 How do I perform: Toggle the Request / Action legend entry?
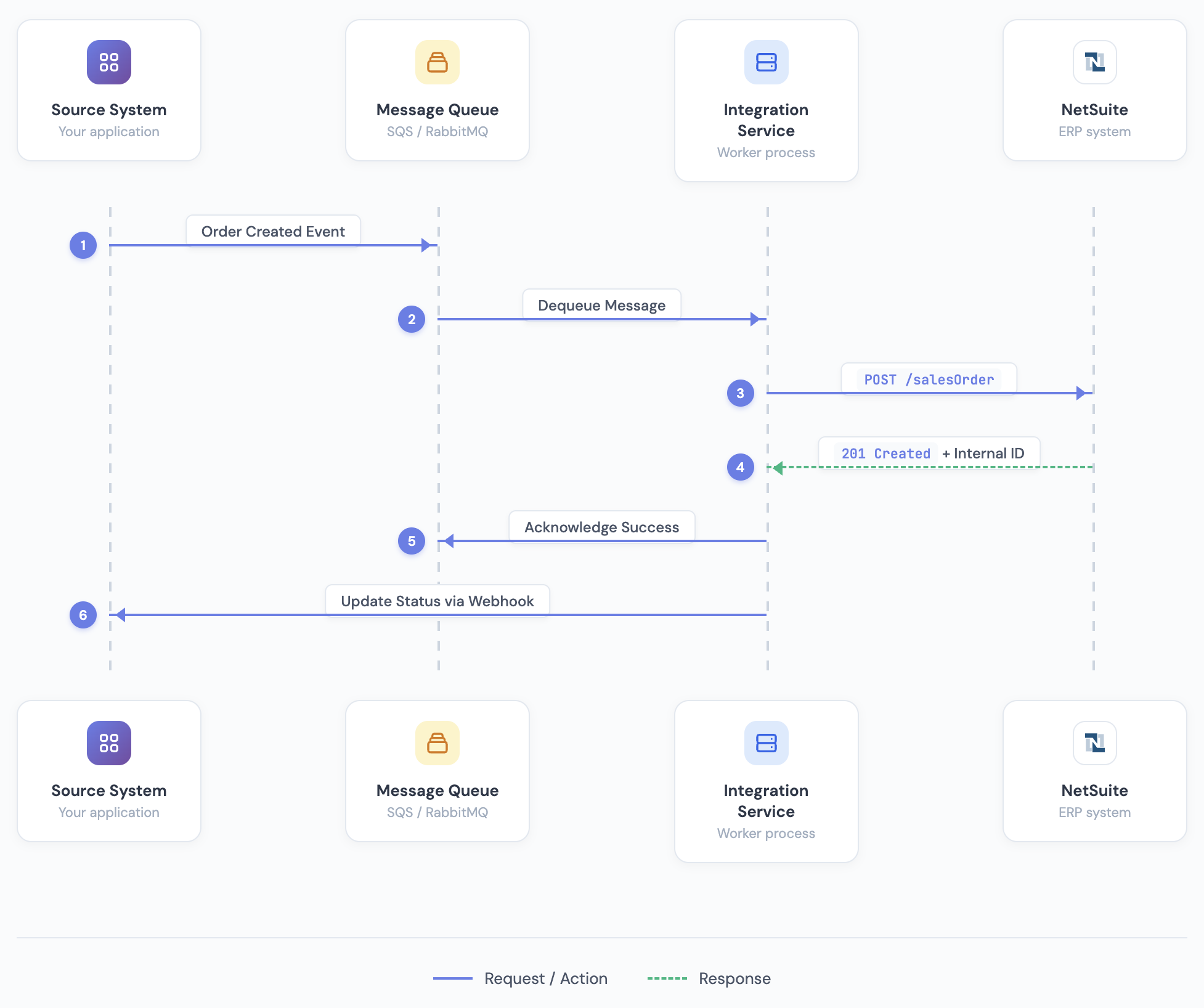(x=545, y=978)
